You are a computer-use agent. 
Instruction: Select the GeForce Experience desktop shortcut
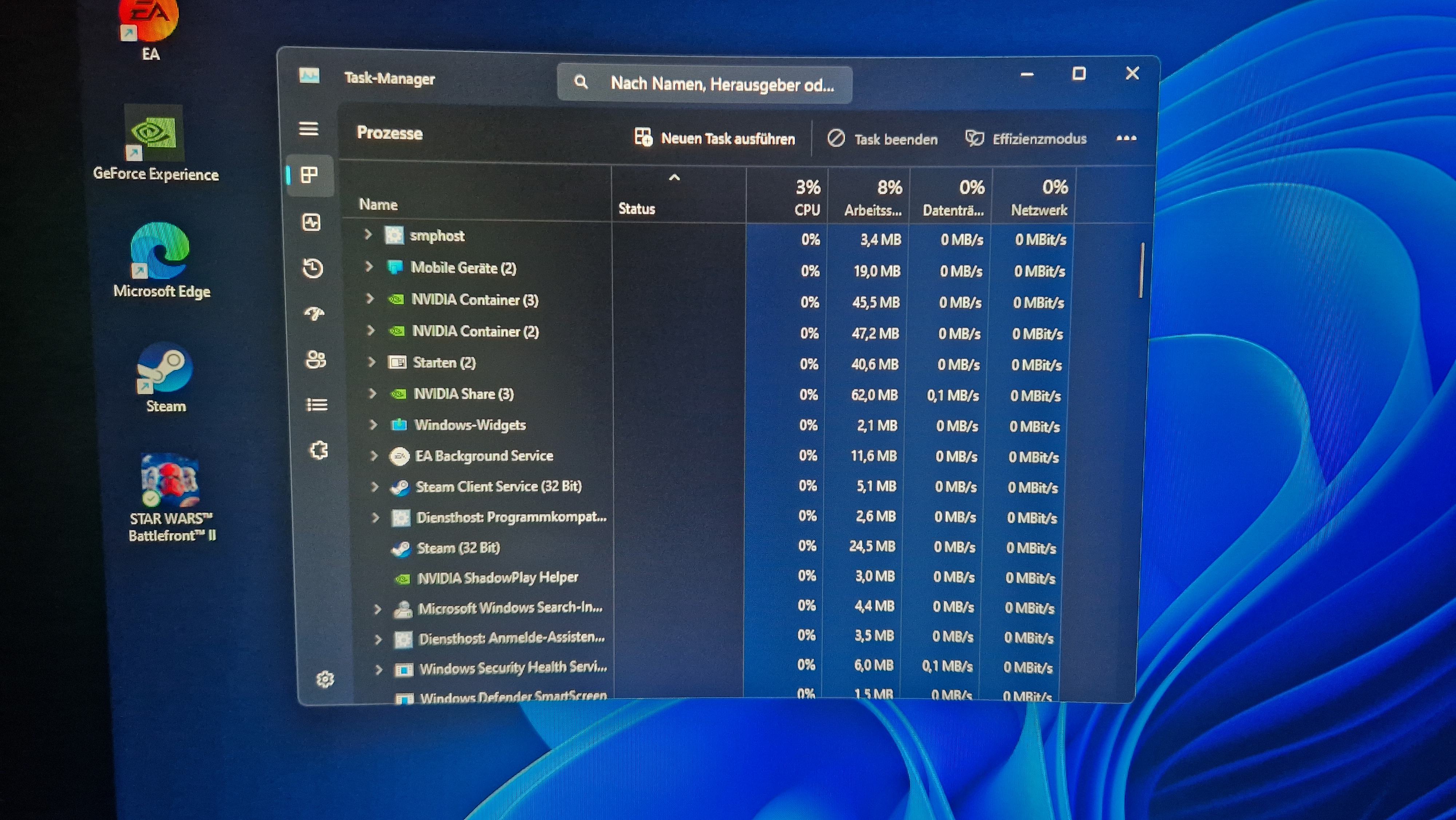[155, 143]
